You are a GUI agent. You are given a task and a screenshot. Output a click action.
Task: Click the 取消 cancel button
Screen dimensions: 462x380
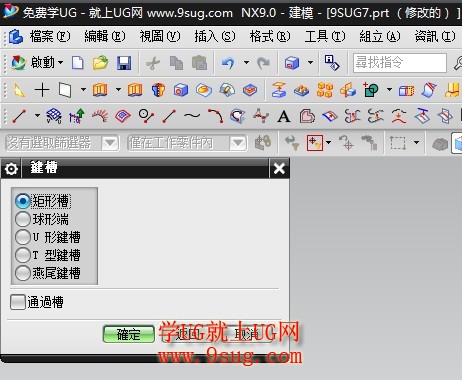coord(246,334)
